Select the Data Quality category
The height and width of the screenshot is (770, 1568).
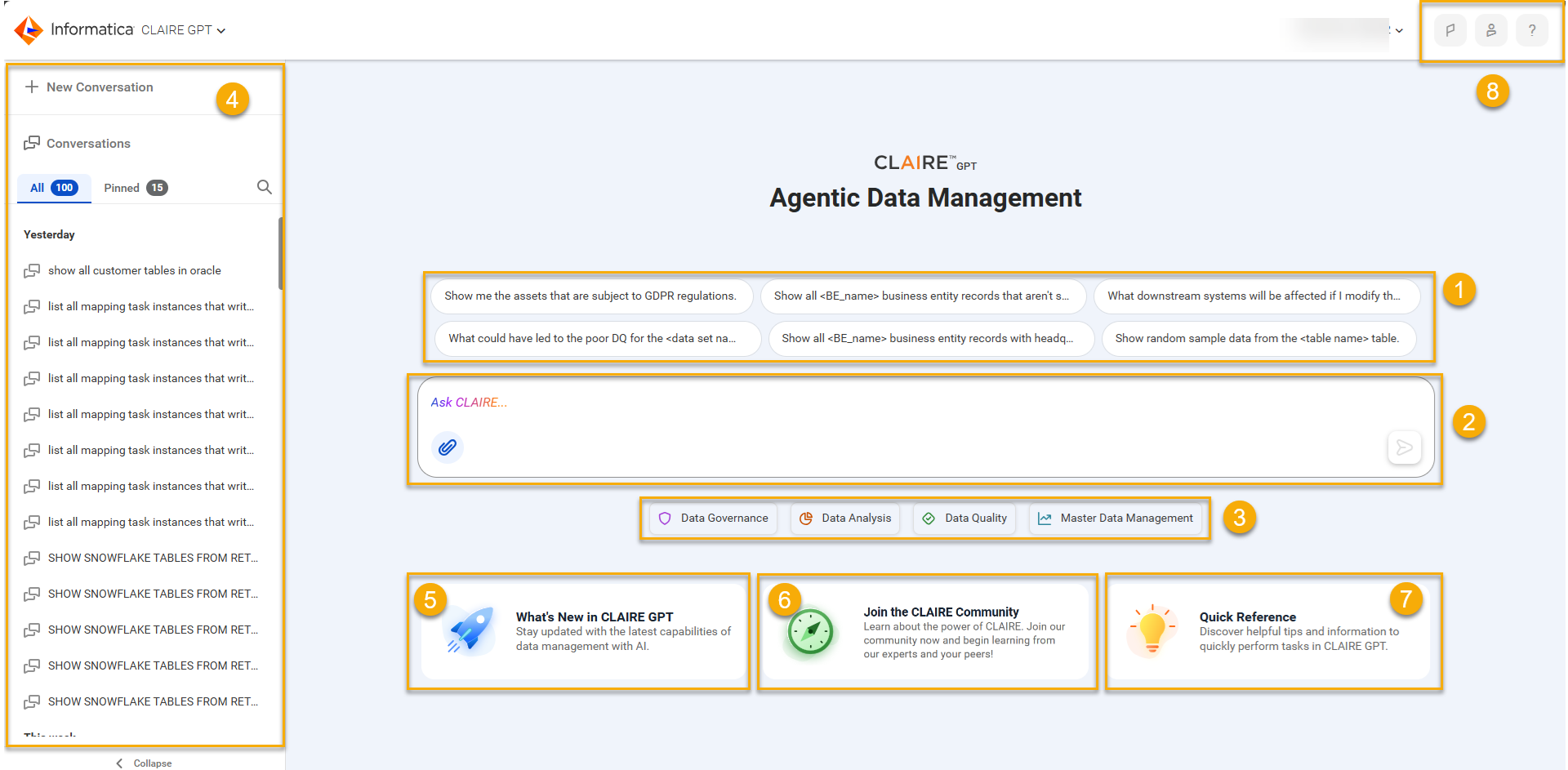964,519
